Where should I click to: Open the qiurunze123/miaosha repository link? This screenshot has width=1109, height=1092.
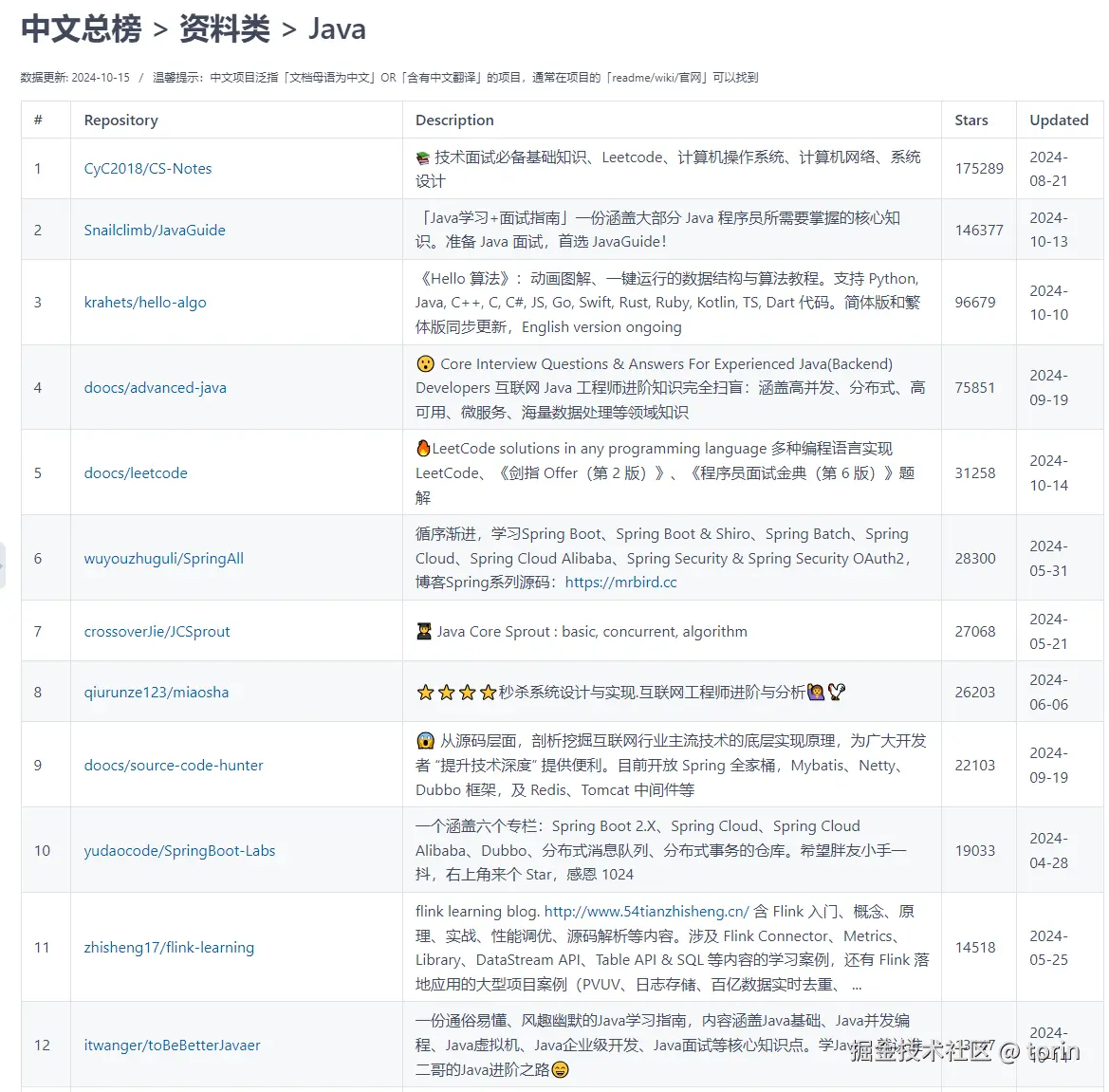[x=157, y=692]
